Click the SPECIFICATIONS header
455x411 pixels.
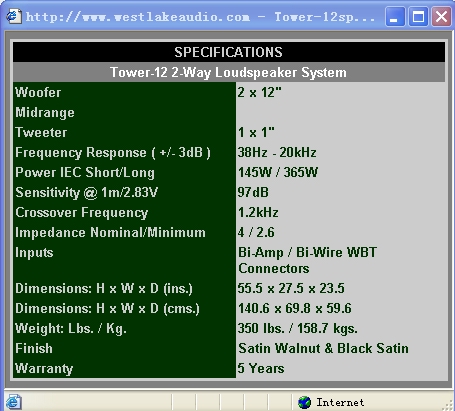click(229, 52)
